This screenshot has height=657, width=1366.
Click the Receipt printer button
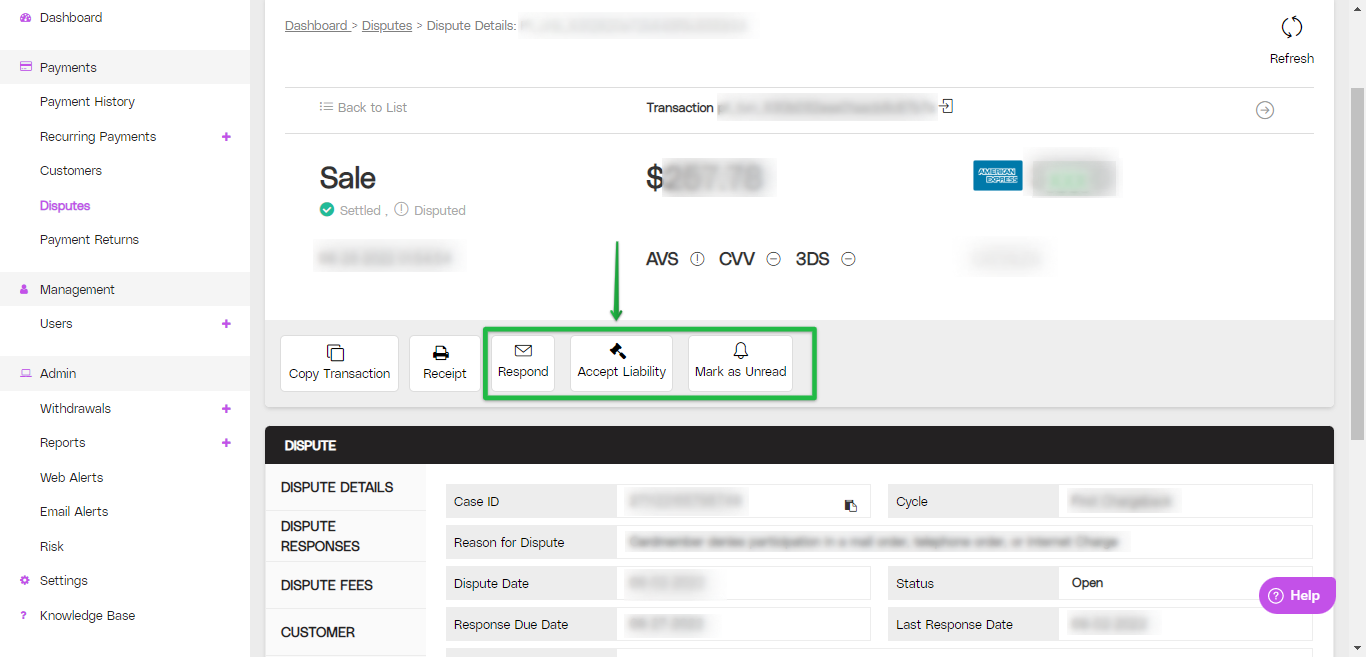(x=445, y=363)
